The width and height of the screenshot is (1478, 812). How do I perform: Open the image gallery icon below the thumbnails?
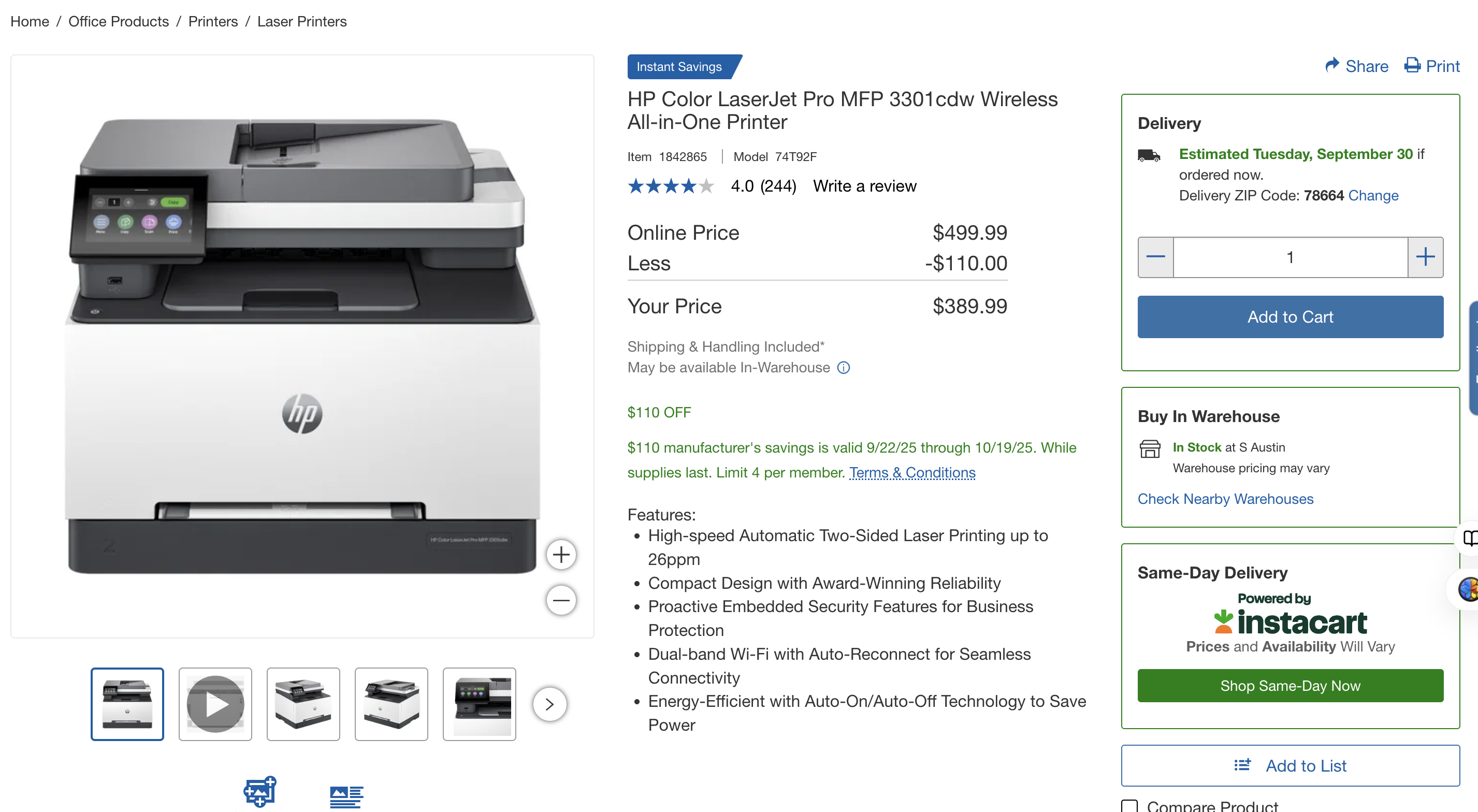click(260, 792)
